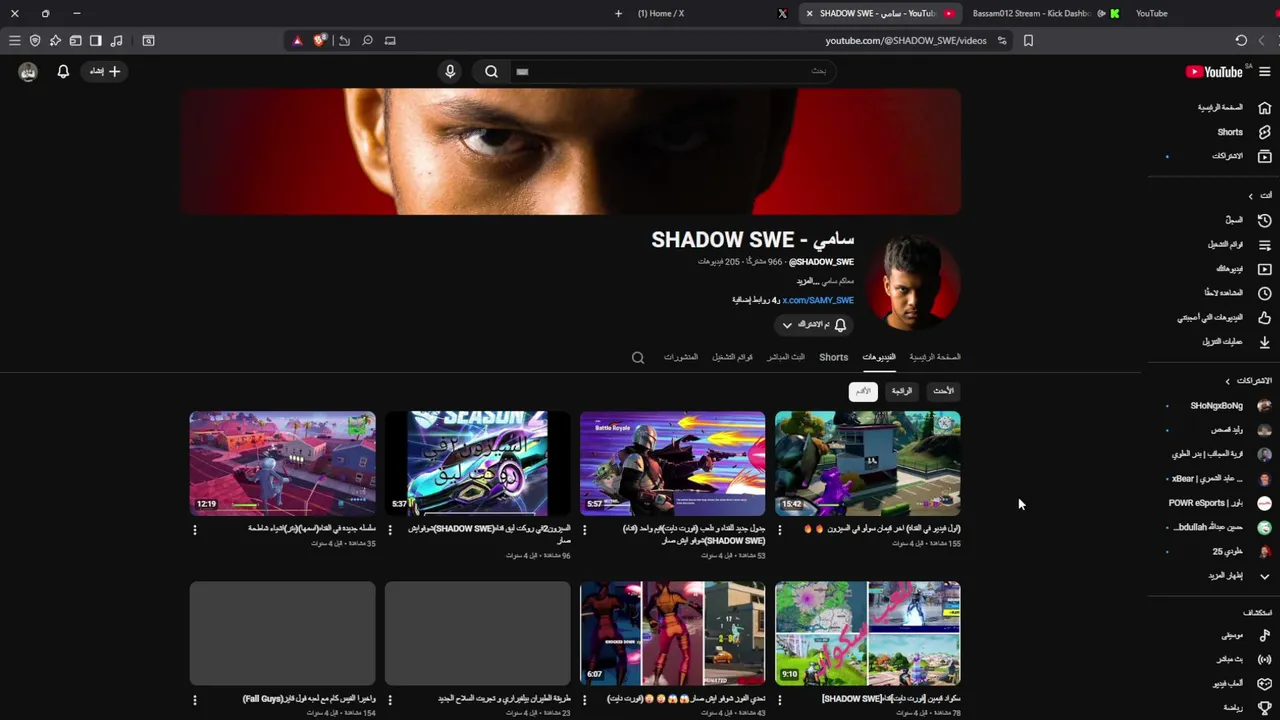Expand the 'You' section chevron
1280x720 pixels.
coord(1250,196)
